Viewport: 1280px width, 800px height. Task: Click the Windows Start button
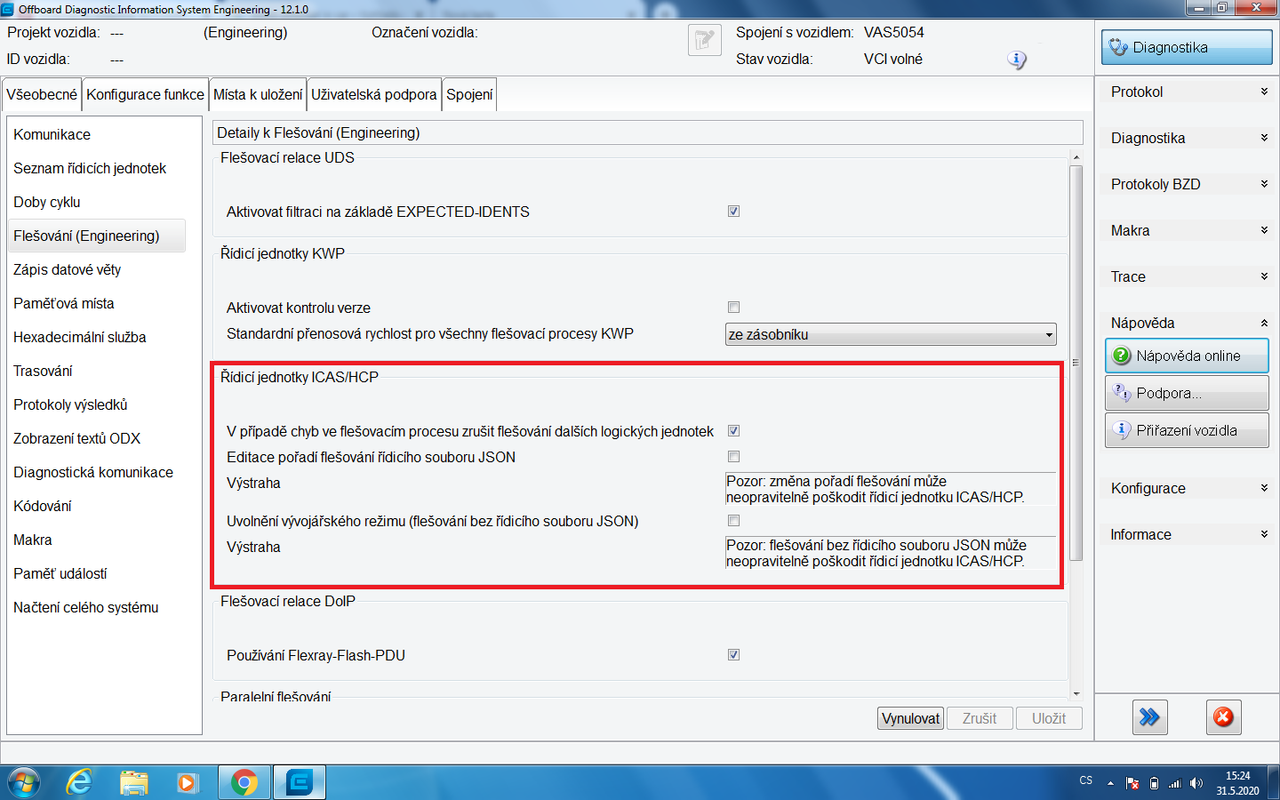(24, 781)
